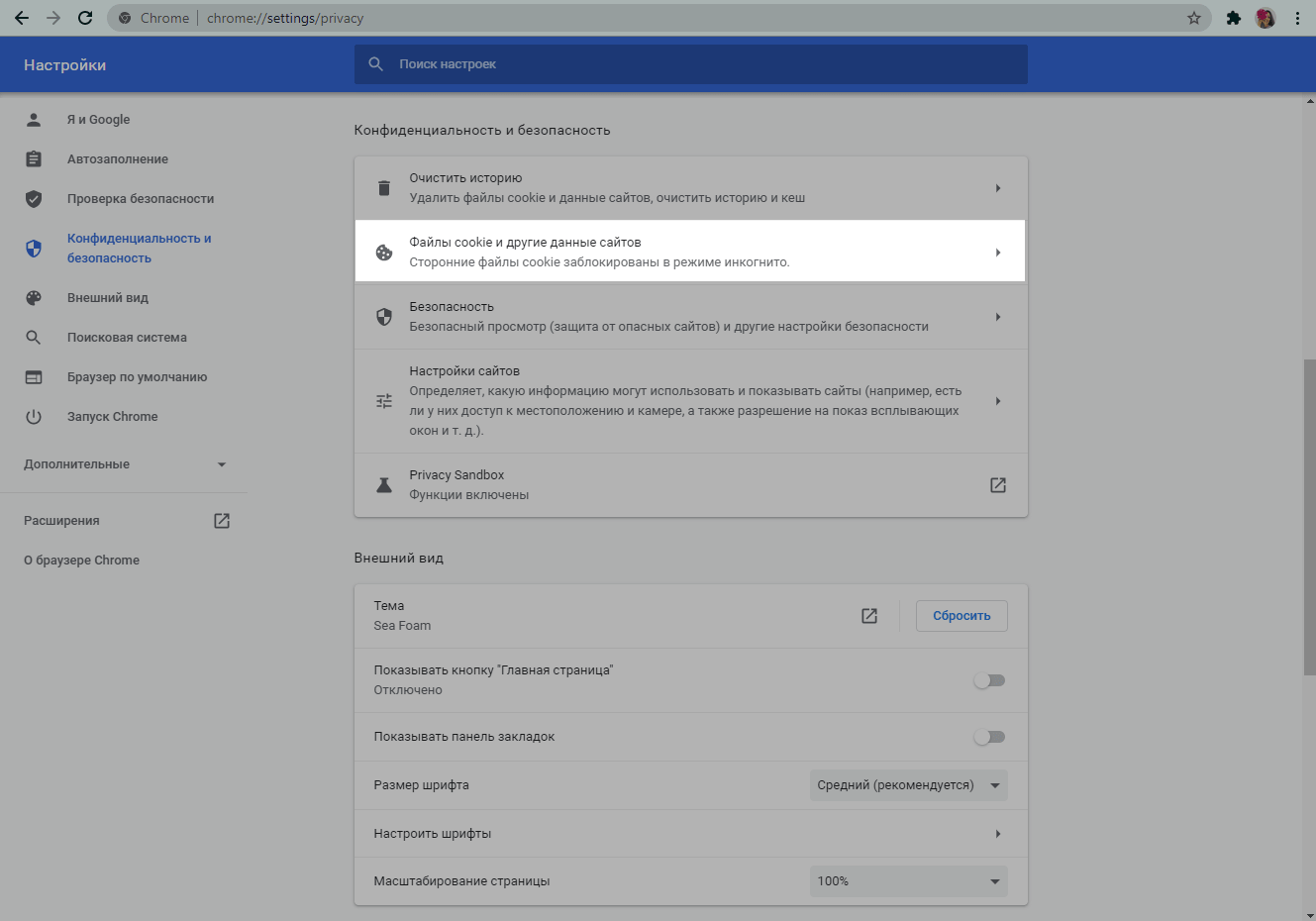Open the Chrome three-dot menu
The image size is (1316, 921).
click(1297, 18)
